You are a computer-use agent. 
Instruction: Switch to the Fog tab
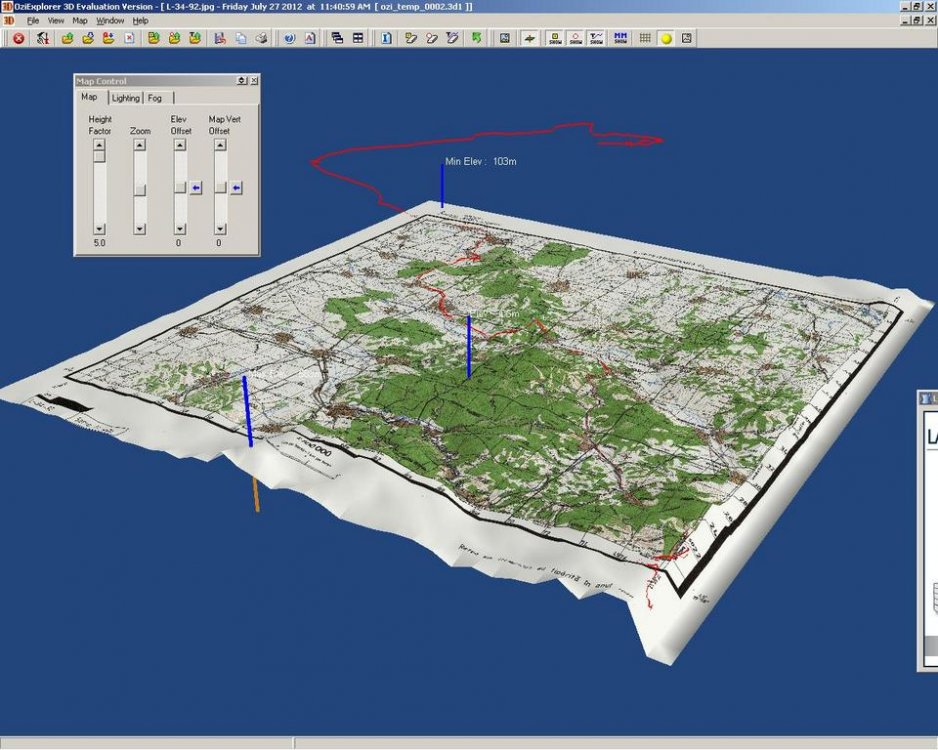[x=155, y=98]
